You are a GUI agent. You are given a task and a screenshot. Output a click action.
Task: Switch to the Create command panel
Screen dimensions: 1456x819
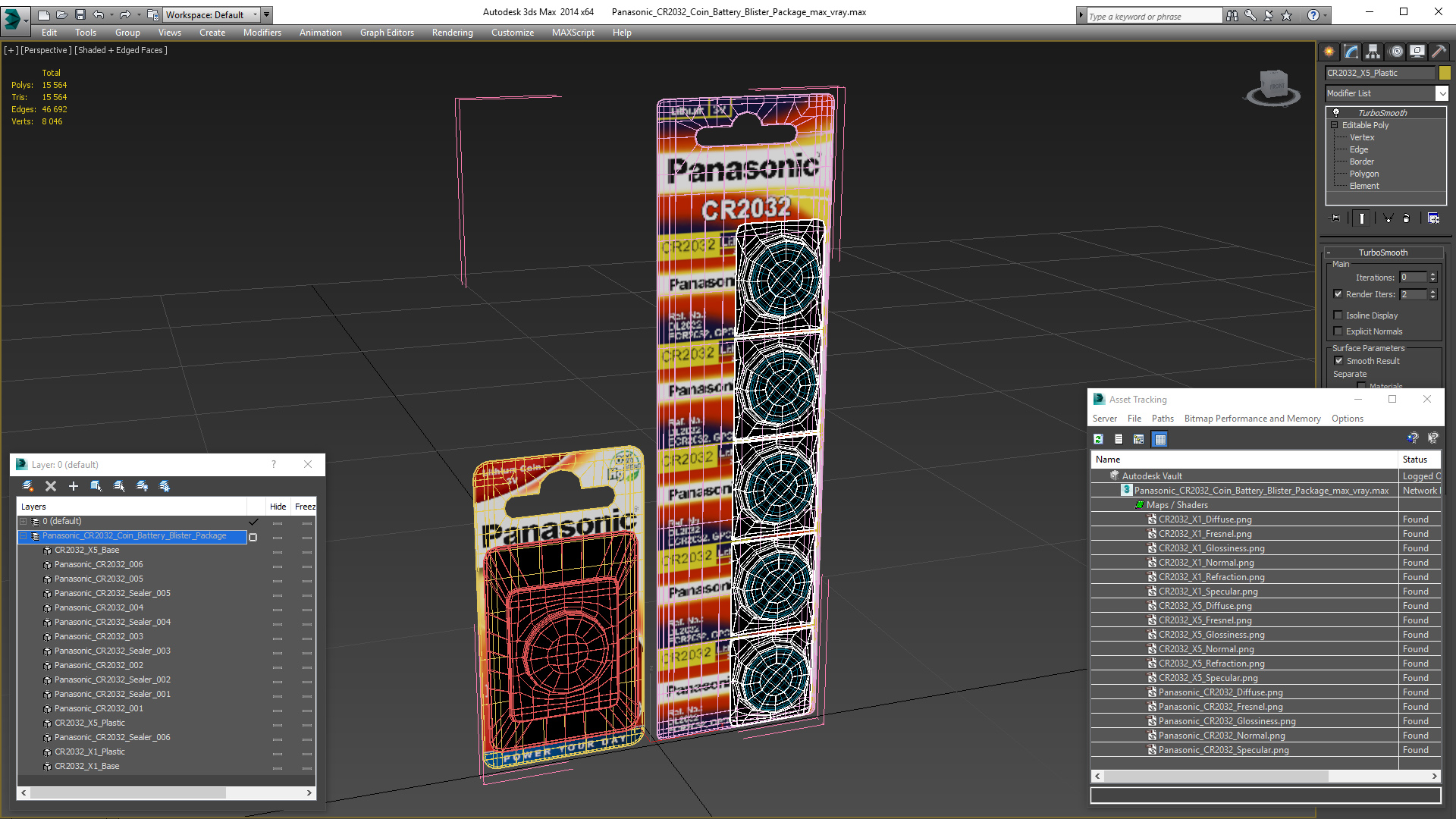(x=1329, y=52)
